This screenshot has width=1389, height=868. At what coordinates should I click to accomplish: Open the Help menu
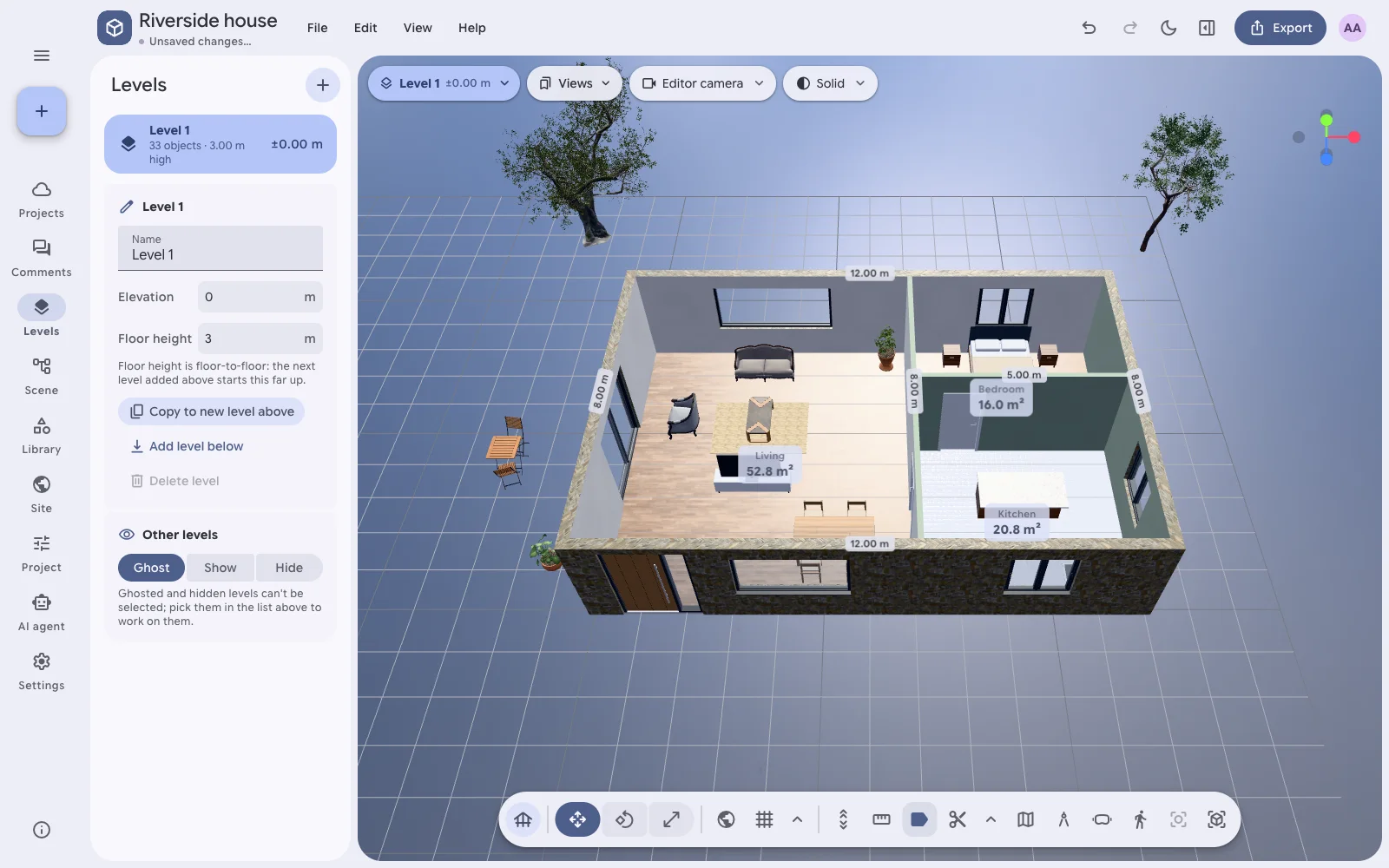coord(472,28)
